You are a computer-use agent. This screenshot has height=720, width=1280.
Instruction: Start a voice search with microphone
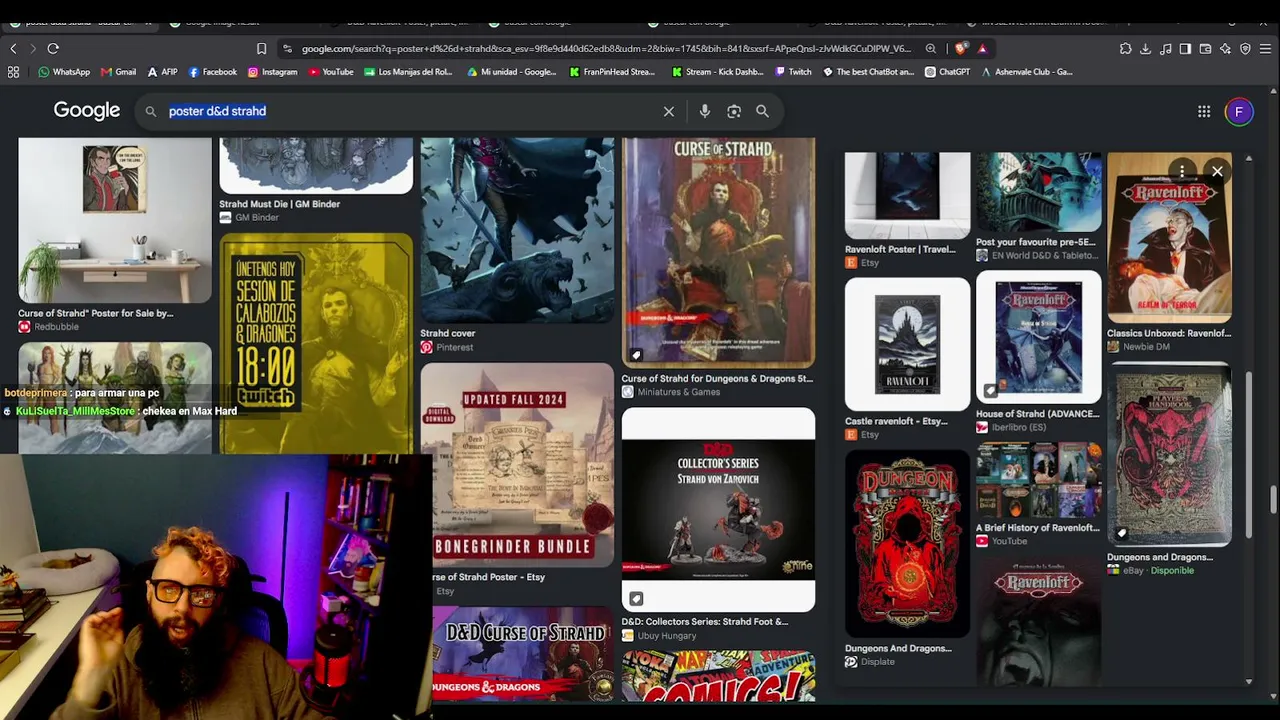coord(705,112)
